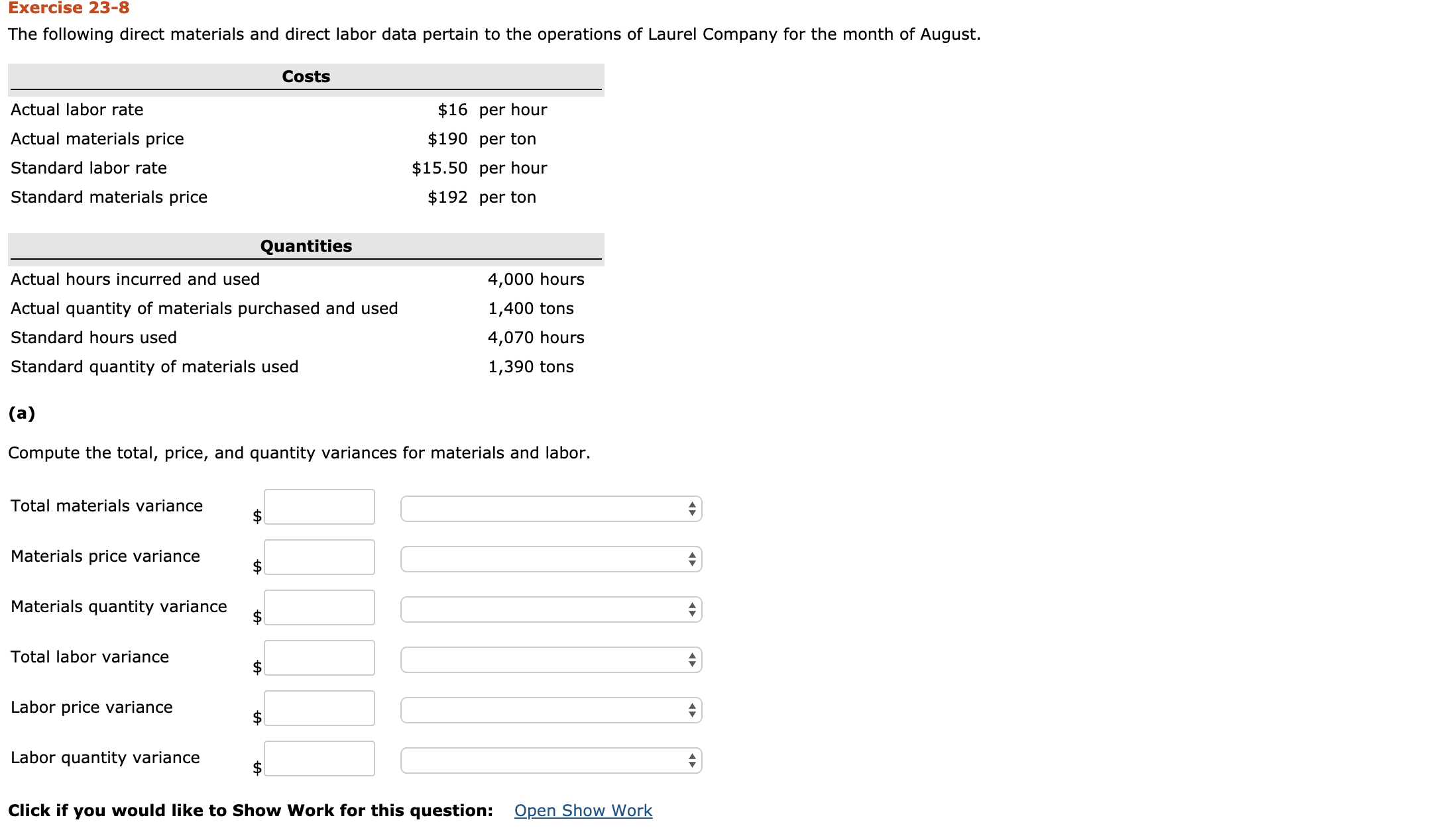Select the Exercise 23-8 heading text
This screenshot has height=840, width=1445.
[68, 9]
